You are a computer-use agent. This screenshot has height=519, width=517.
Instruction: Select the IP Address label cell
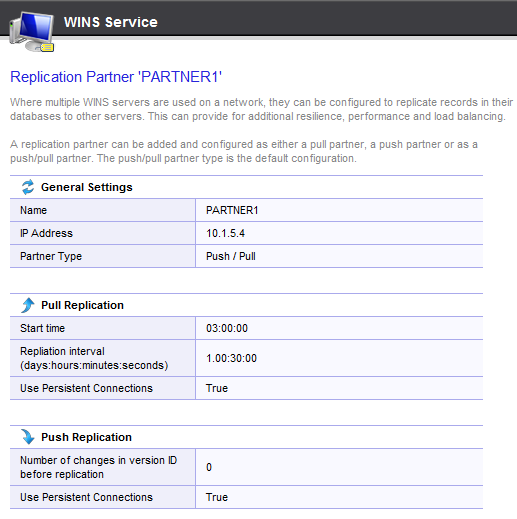[x=103, y=233]
